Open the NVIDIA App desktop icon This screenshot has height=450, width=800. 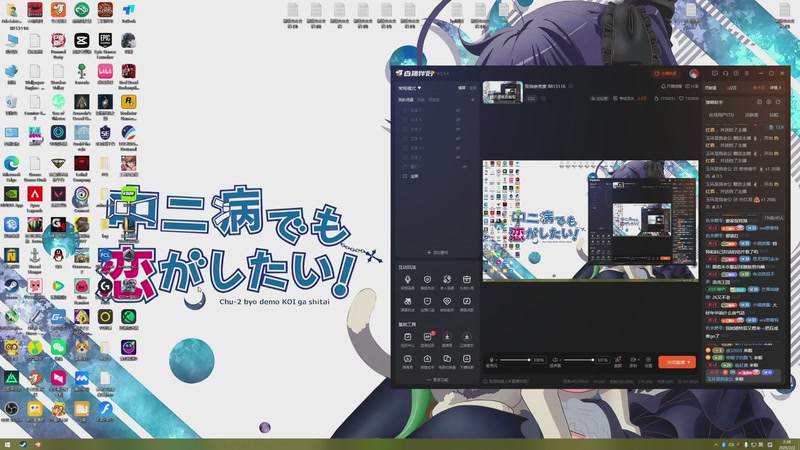[x=11, y=197]
